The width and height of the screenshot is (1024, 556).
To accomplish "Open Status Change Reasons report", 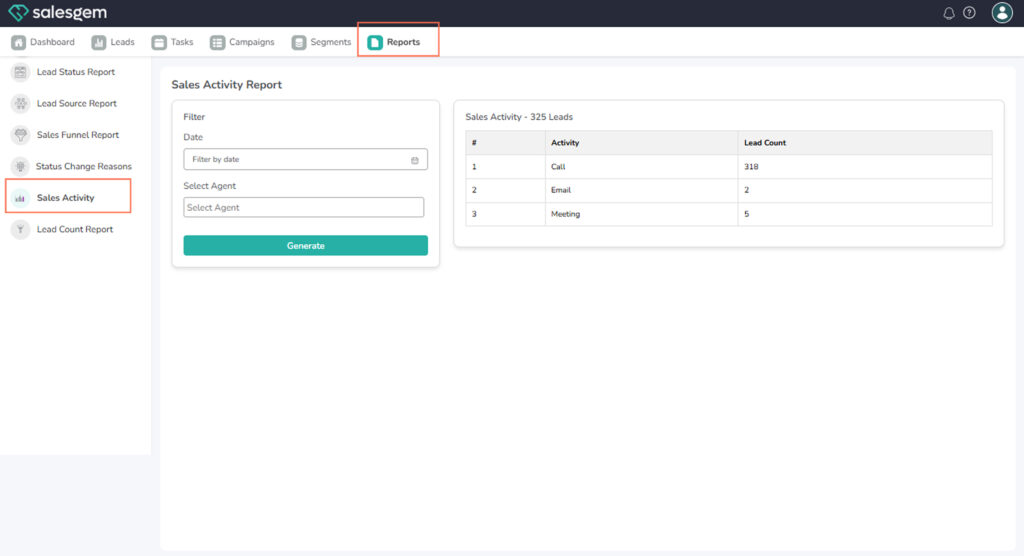I will [83, 166].
